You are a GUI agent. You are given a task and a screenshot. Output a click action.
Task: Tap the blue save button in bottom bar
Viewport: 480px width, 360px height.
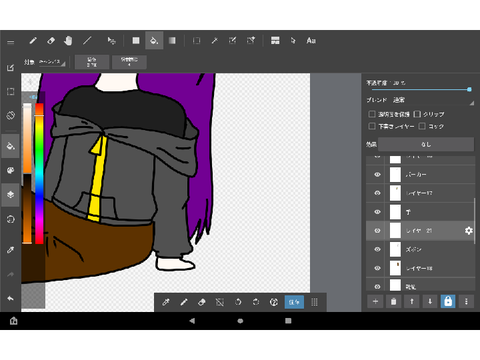tap(294, 302)
